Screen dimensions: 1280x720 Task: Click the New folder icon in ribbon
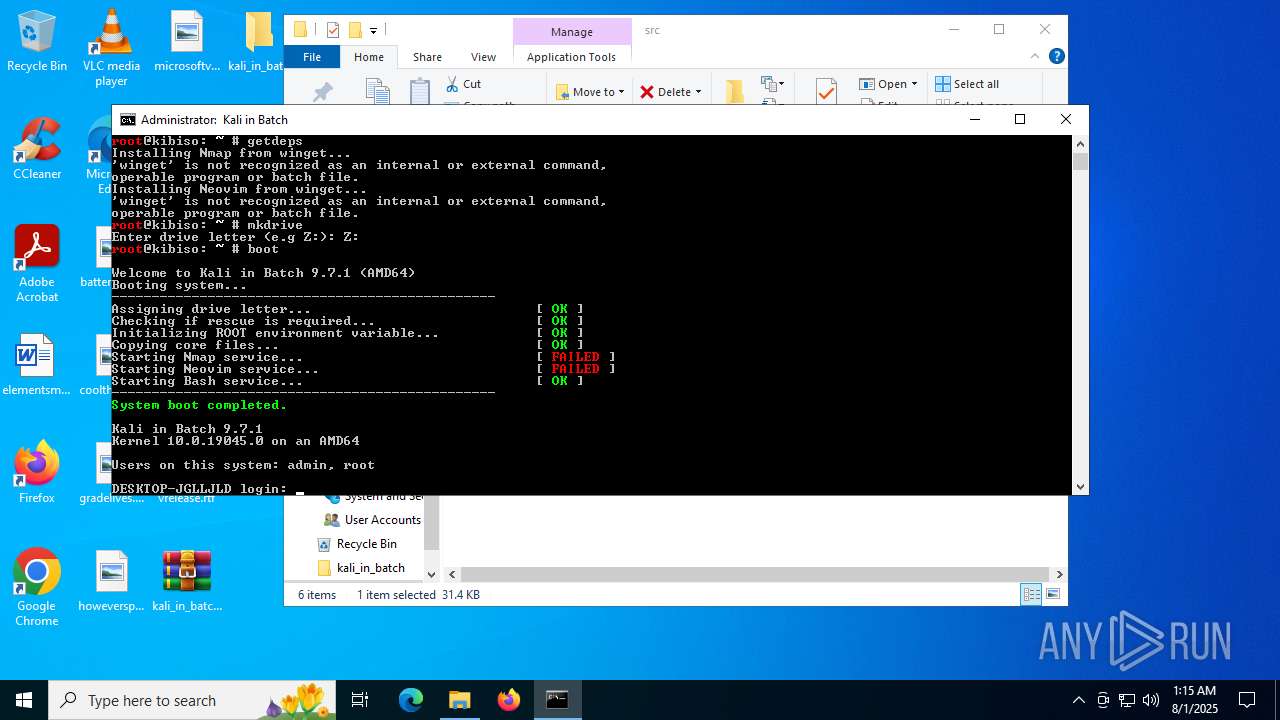click(x=735, y=92)
